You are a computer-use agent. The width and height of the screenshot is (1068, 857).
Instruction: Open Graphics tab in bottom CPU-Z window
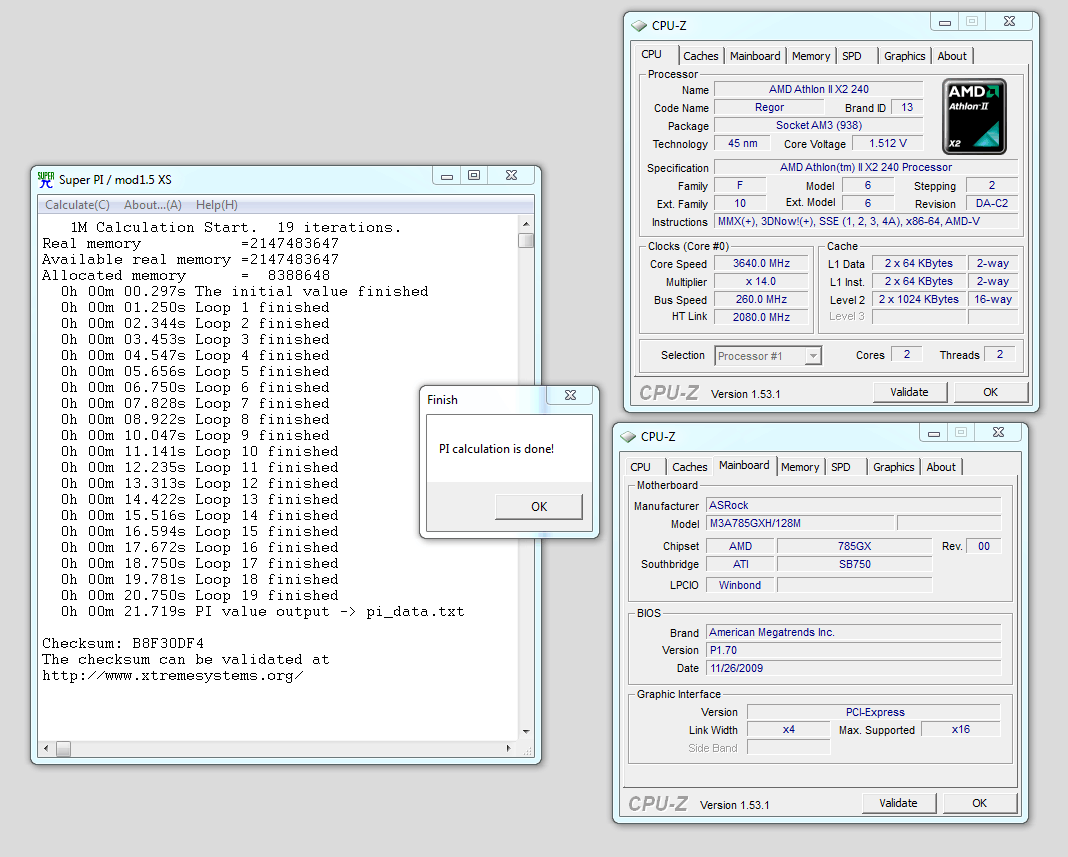click(894, 467)
